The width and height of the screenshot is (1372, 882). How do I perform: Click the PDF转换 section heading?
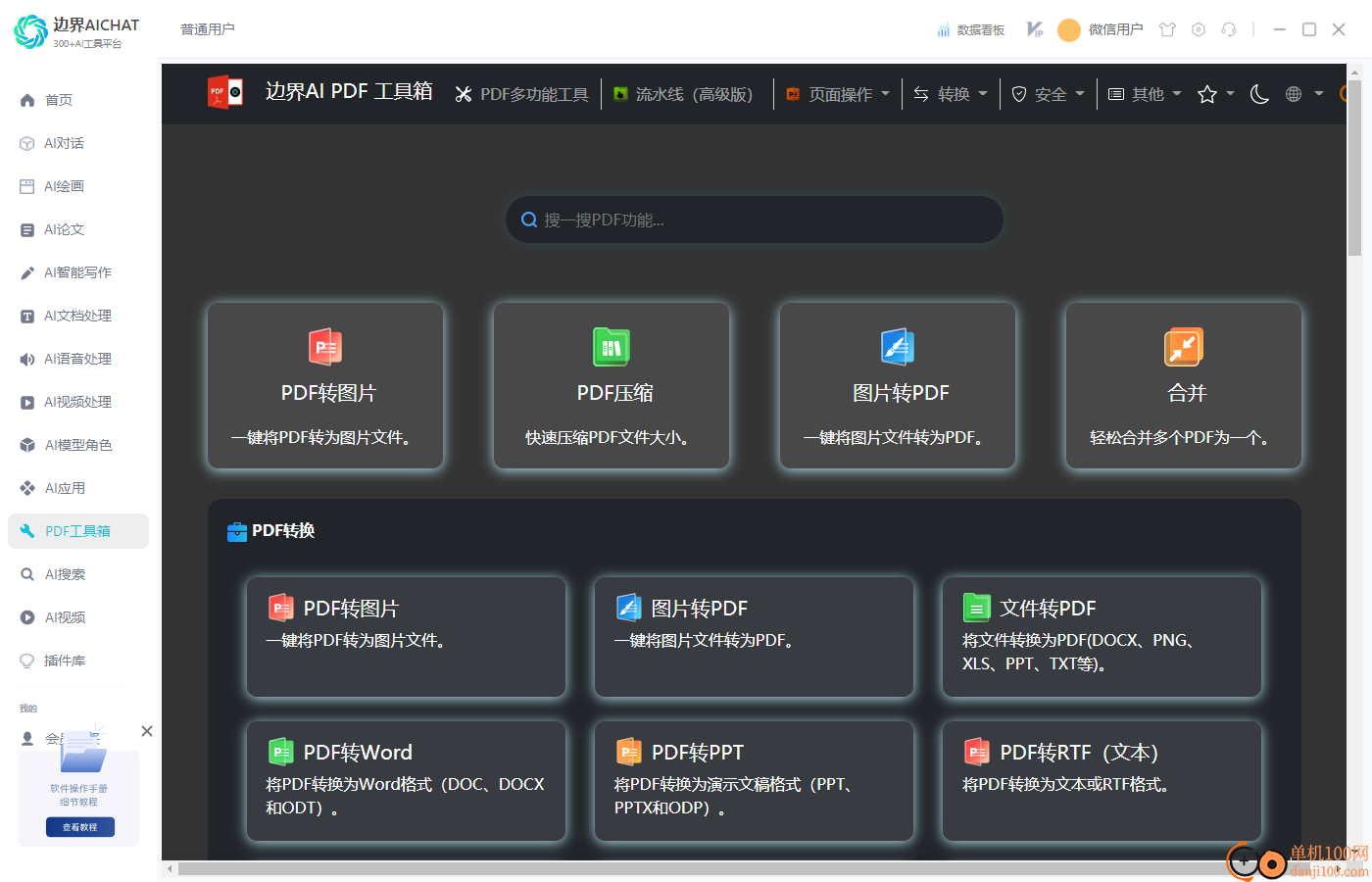point(270,531)
